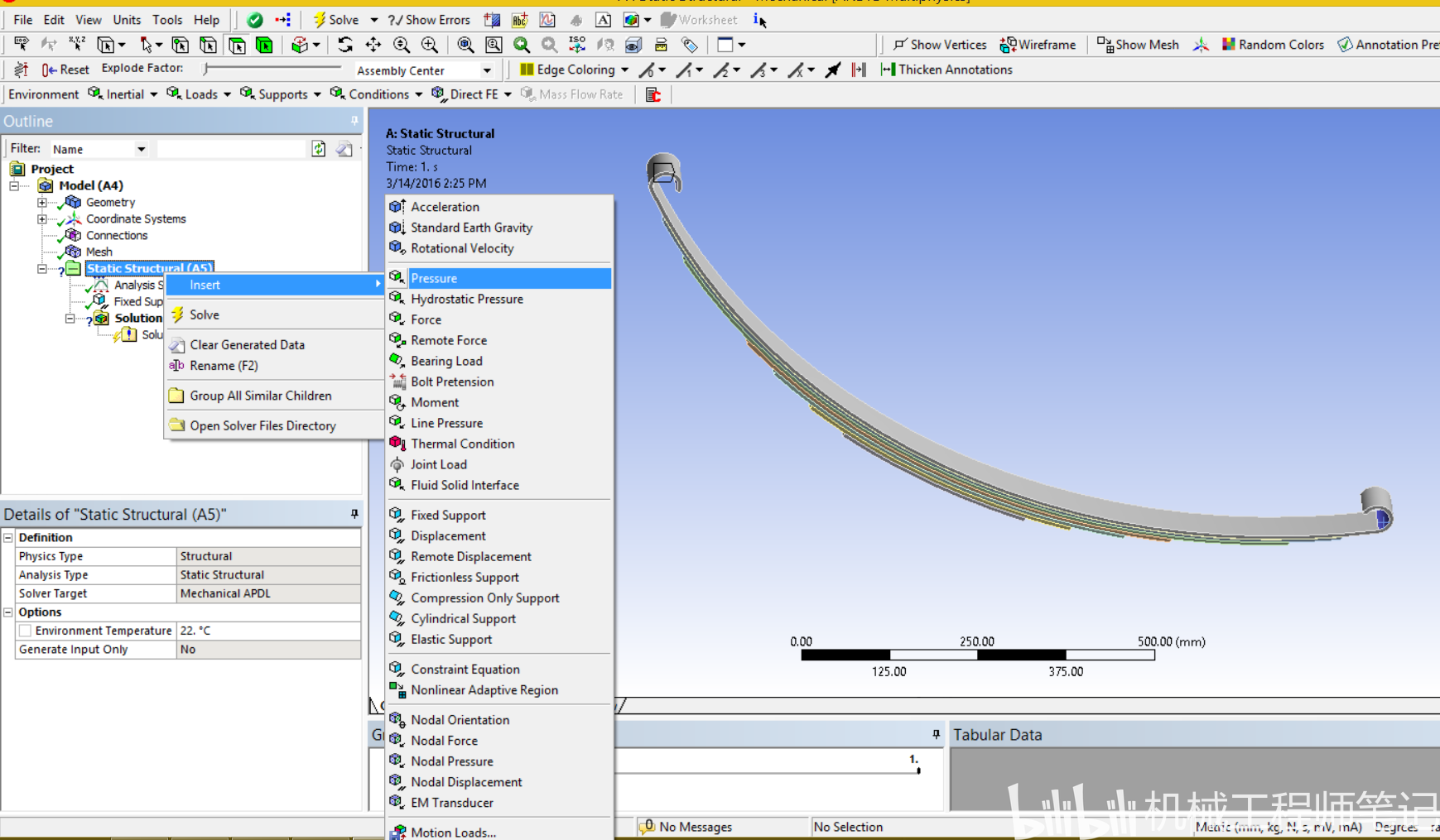The image size is (1440, 840).
Task: Select Moment in the Insert submenu
Action: [500, 402]
